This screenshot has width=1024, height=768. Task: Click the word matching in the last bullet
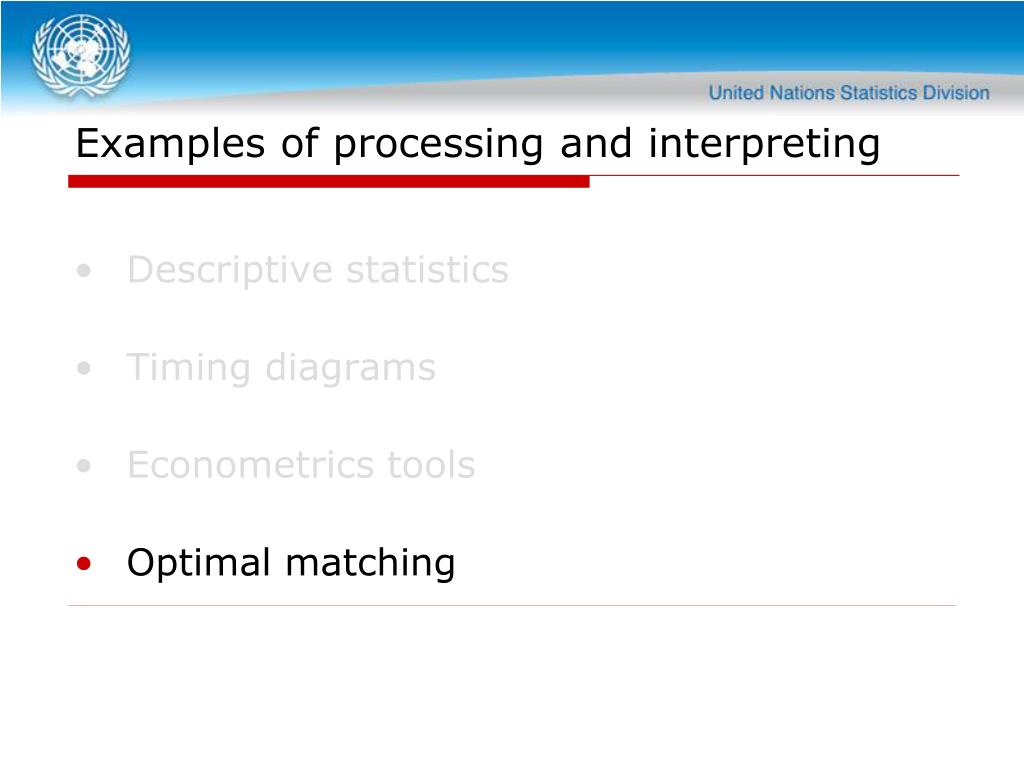[x=370, y=564]
